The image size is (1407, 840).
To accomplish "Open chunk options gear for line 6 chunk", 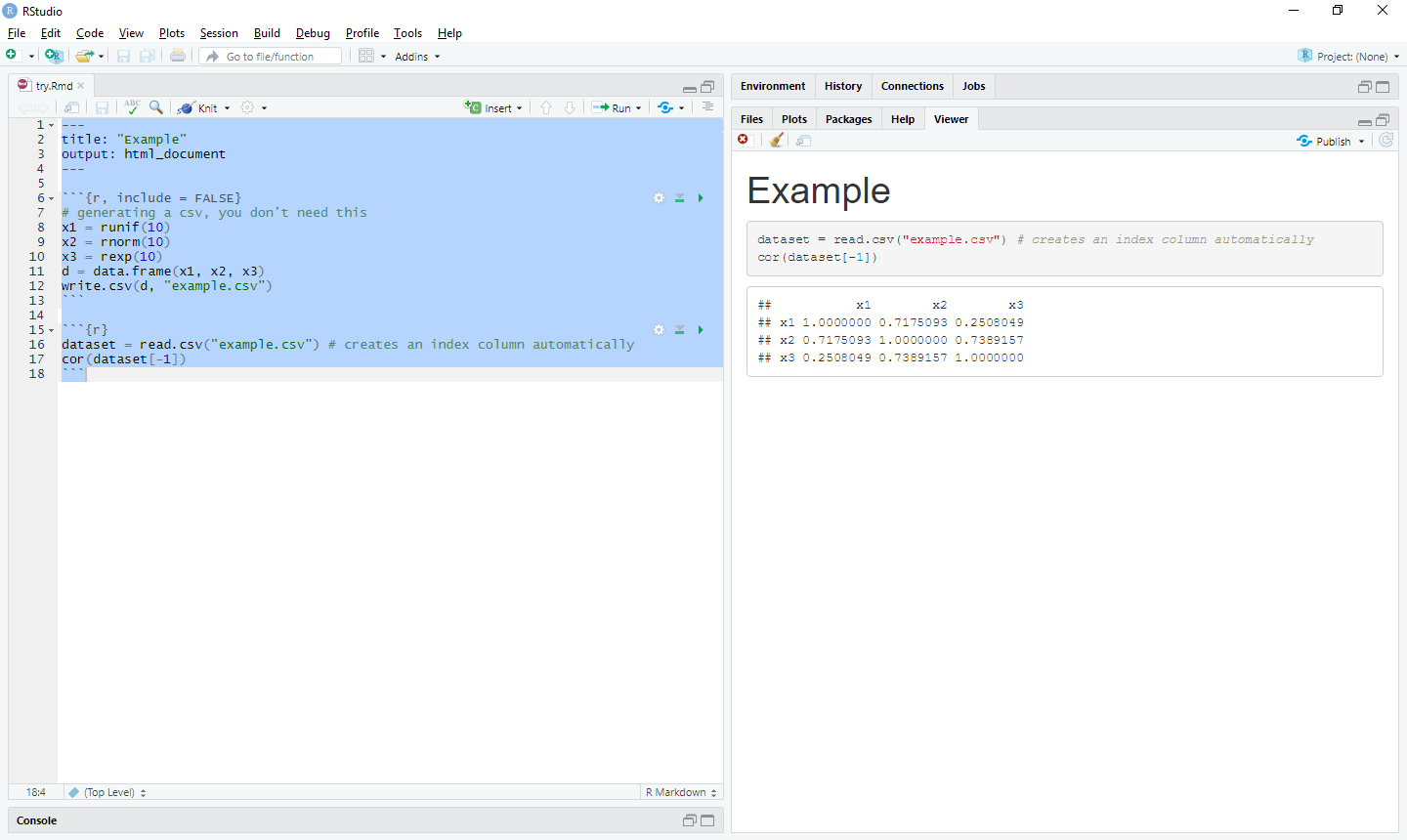I will click(x=659, y=197).
